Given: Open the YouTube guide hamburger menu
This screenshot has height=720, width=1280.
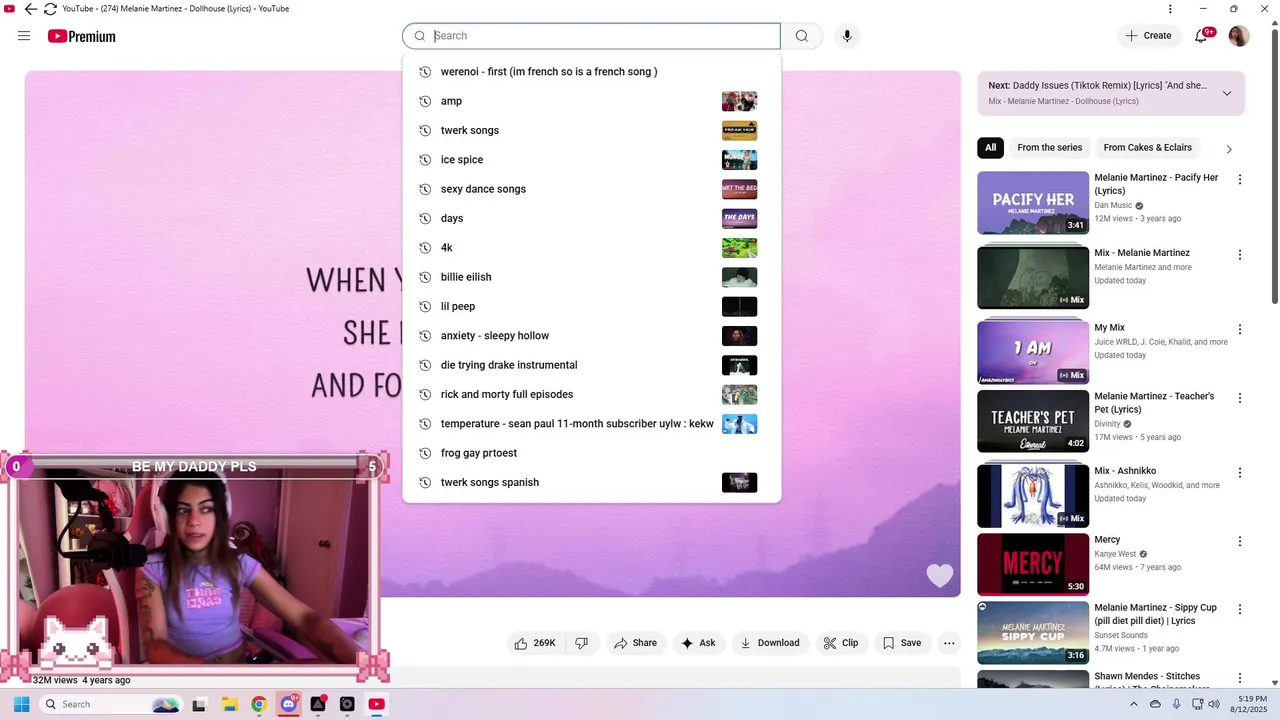Looking at the screenshot, I should (x=24, y=36).
